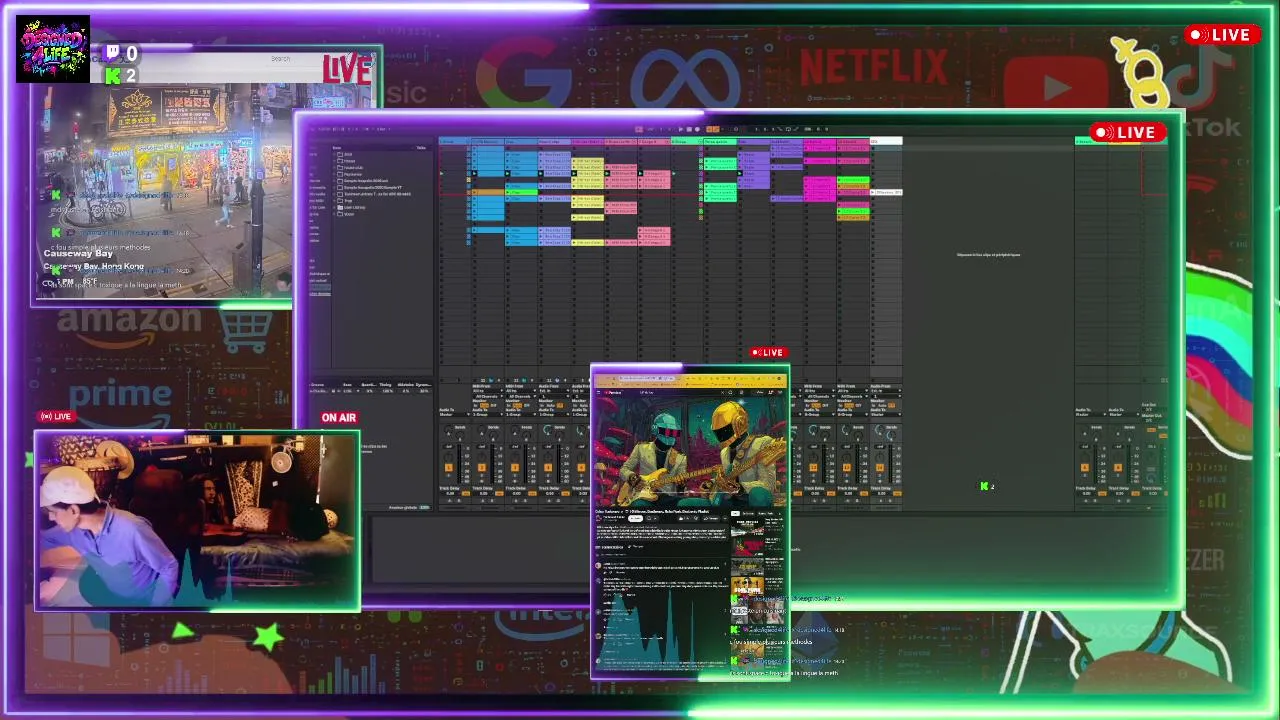This screenshot has height=720, width=1280.
Task: Toggle the Return A track activator
Action: 1084,467
